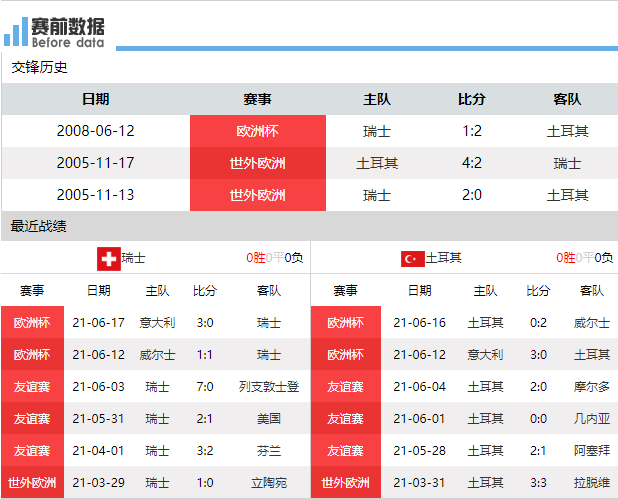Click the blue bar chart icon beside 赛前数据
Screen dimensions: 618x499
15,31
